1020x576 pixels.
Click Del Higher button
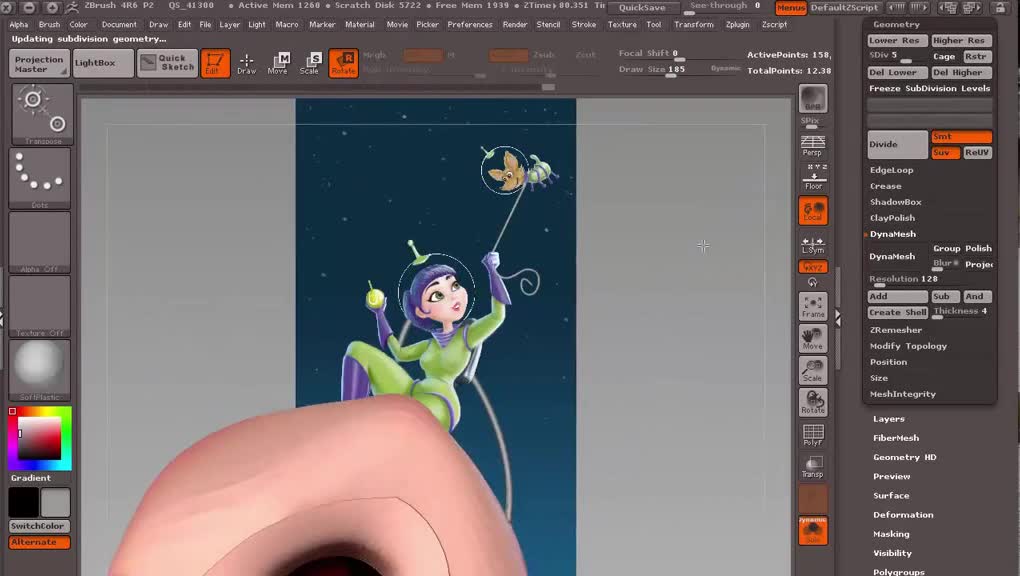click(x=961, y=72)
